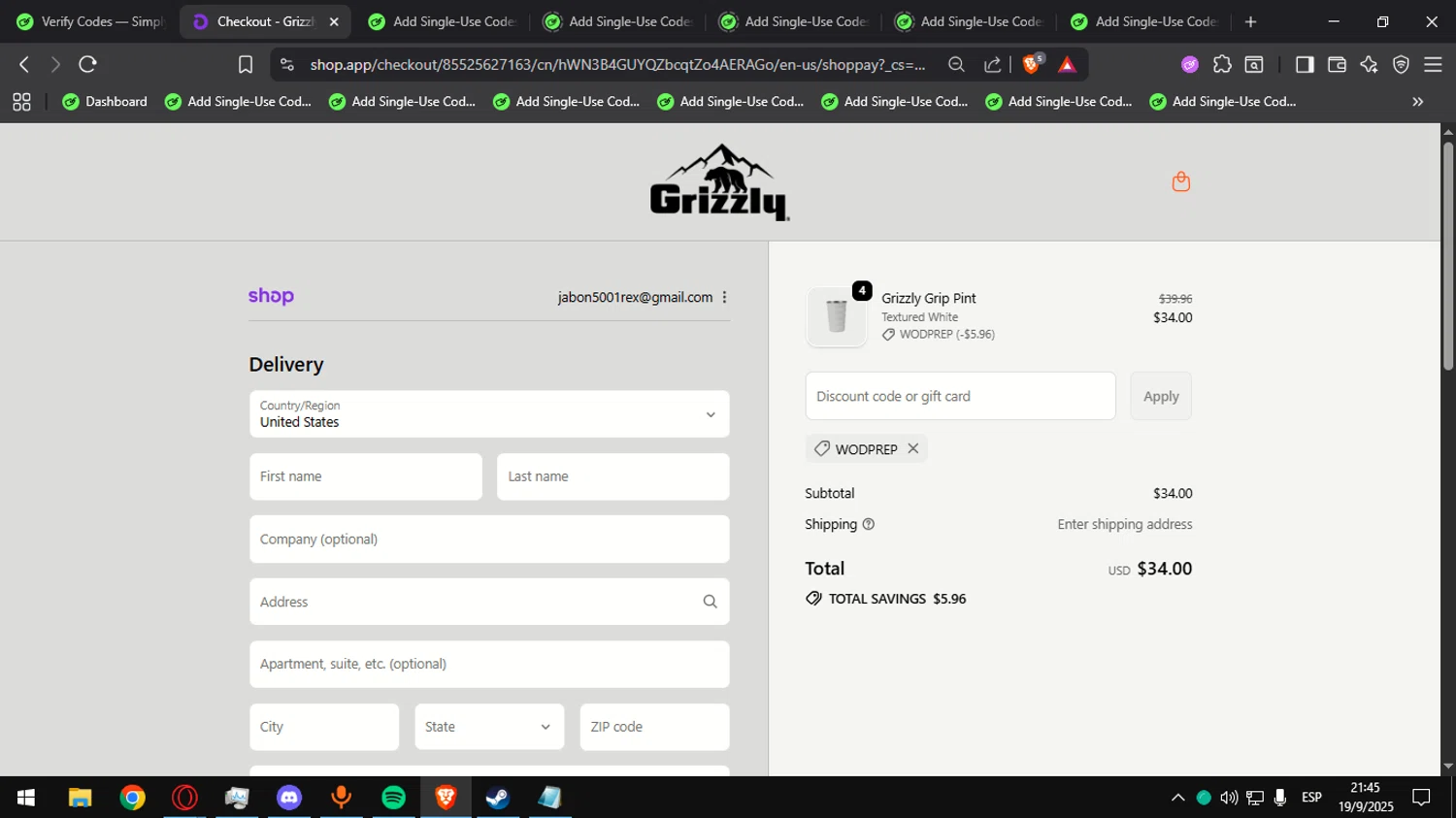This screenshot has height=818, width=1456.
Task: Open the Extensions puzzle icon
Action: click(x=1222, y=64)
